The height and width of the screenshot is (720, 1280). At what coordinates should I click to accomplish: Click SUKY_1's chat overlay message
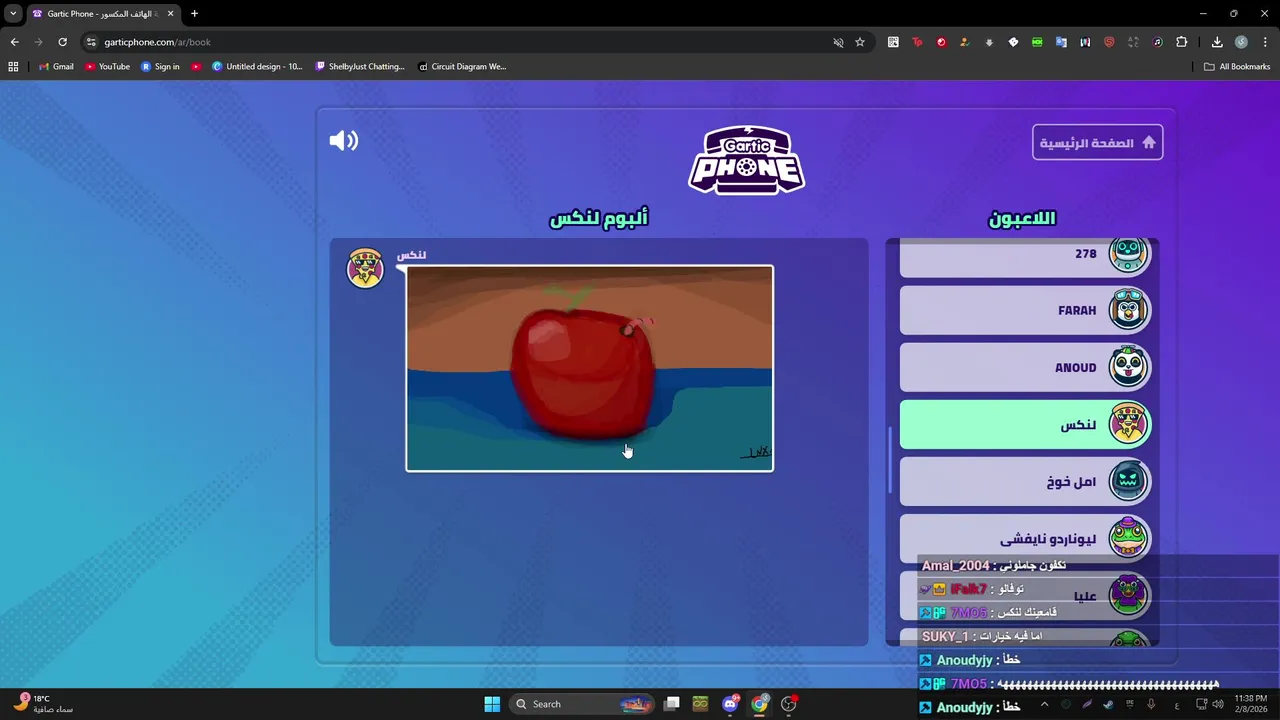(982, 637)
